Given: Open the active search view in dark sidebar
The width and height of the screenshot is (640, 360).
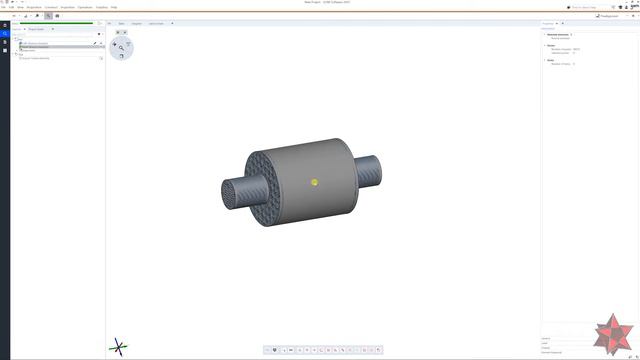Looking at the screenshot, I should click(x=5, y=33).
